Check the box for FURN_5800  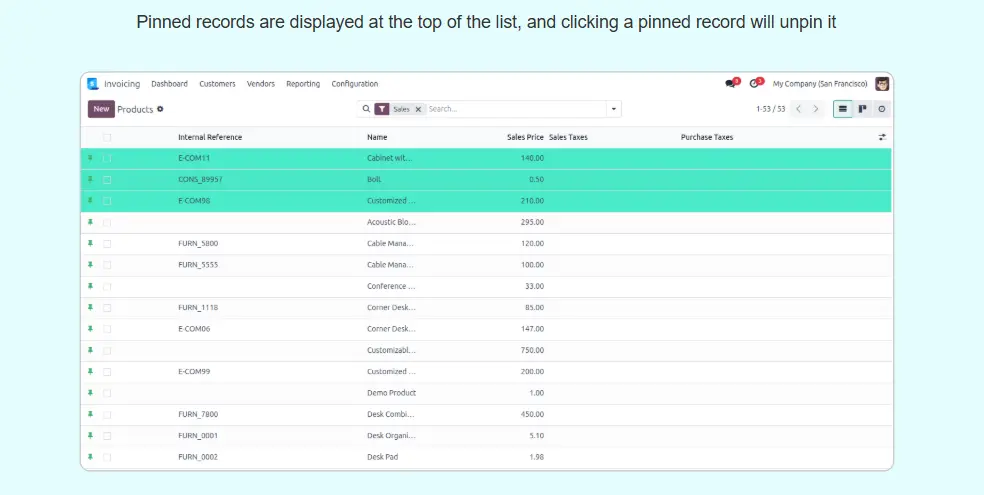107,244
